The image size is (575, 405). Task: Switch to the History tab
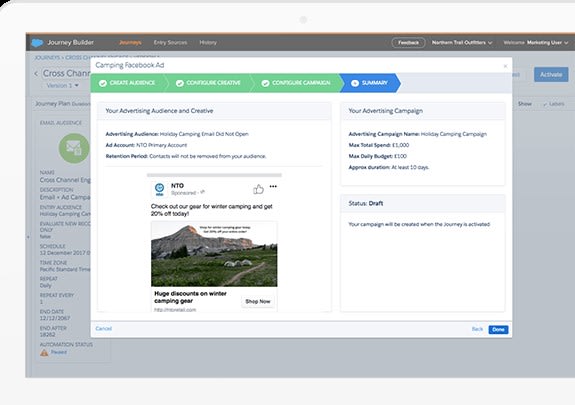[208, 43]
